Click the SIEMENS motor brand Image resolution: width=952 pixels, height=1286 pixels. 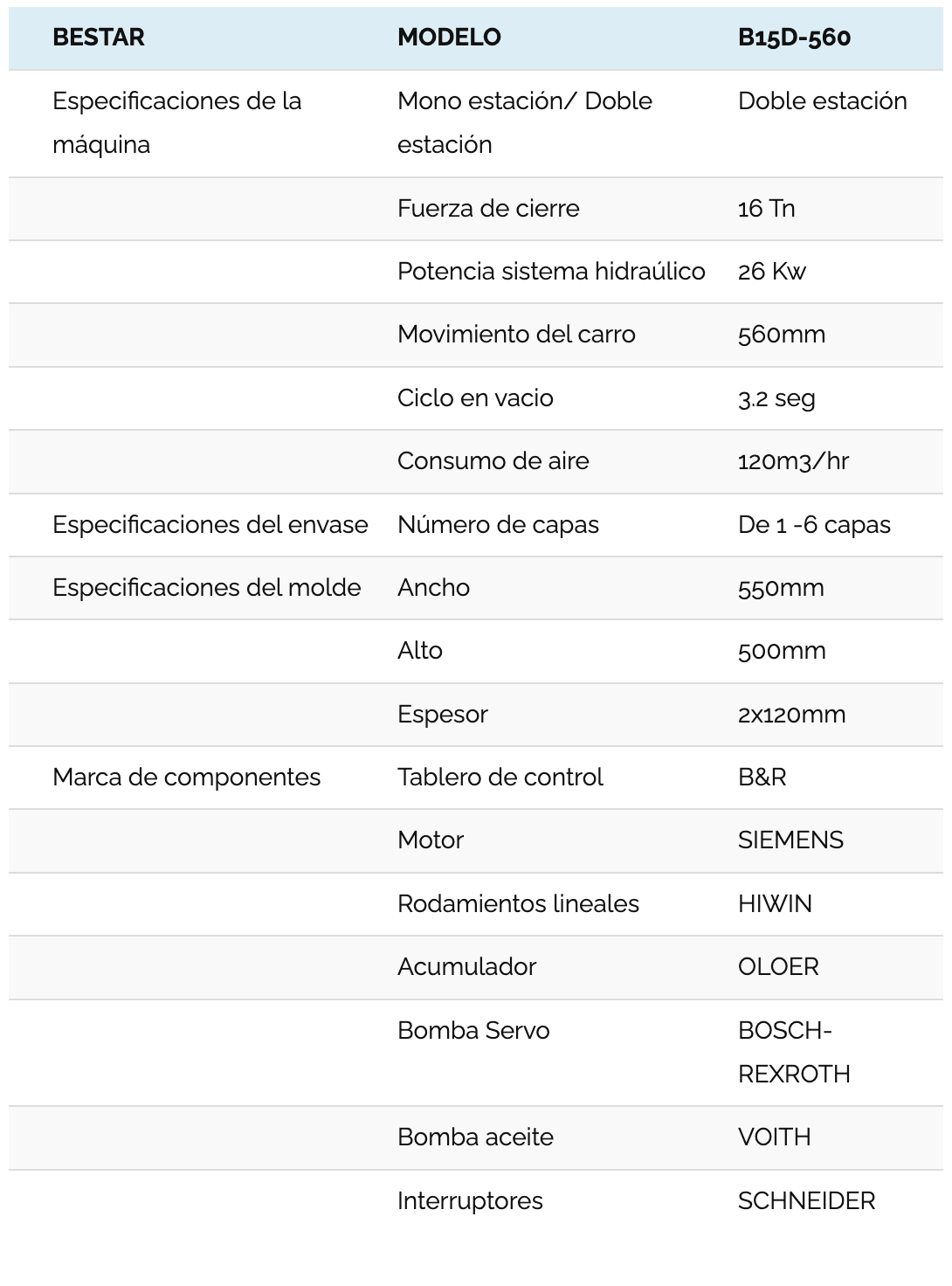(x=790, y=840)
